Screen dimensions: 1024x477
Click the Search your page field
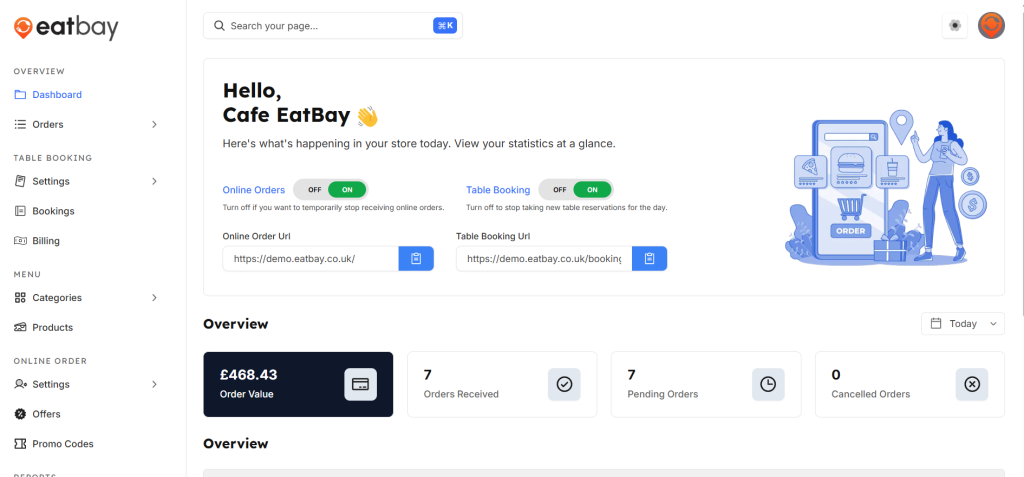tap(325, 26)
